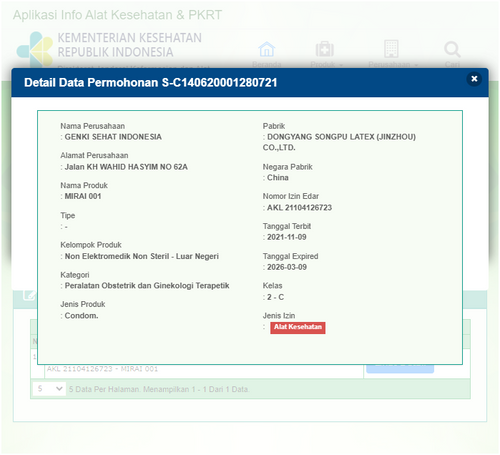Select the GENKI SEHAT INDONESIA company name
The width and height of the screenshot is (500, 455).
[x=113, y=137]
